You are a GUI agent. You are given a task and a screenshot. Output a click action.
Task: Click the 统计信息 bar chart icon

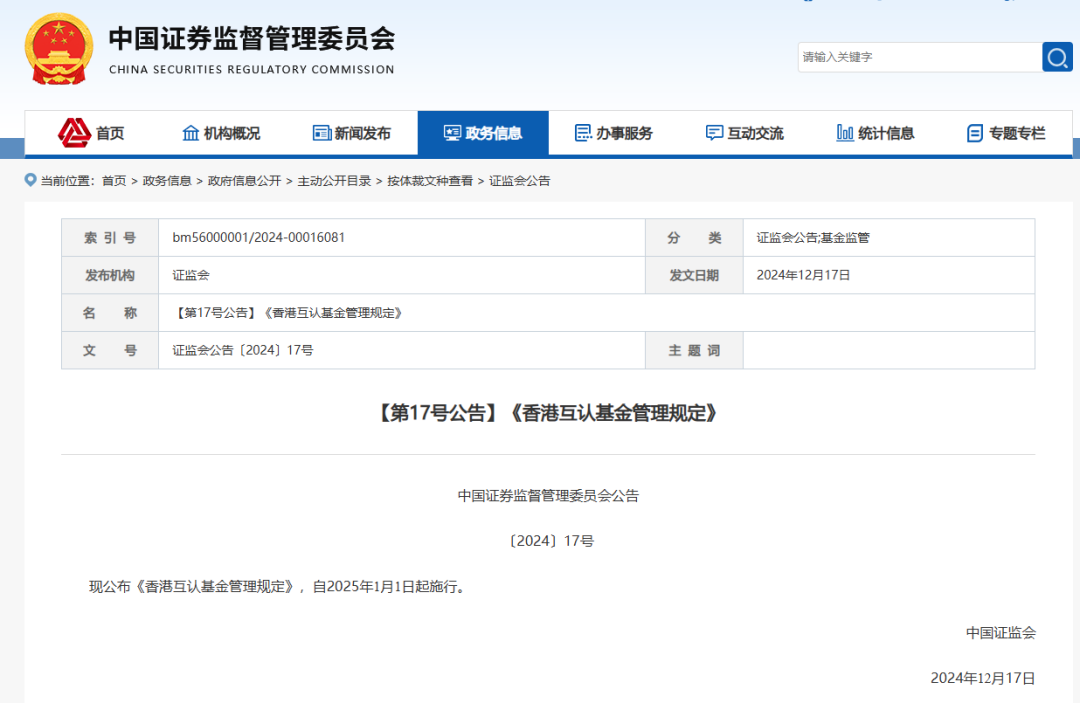pyautogui.click(x=845, y=133)
